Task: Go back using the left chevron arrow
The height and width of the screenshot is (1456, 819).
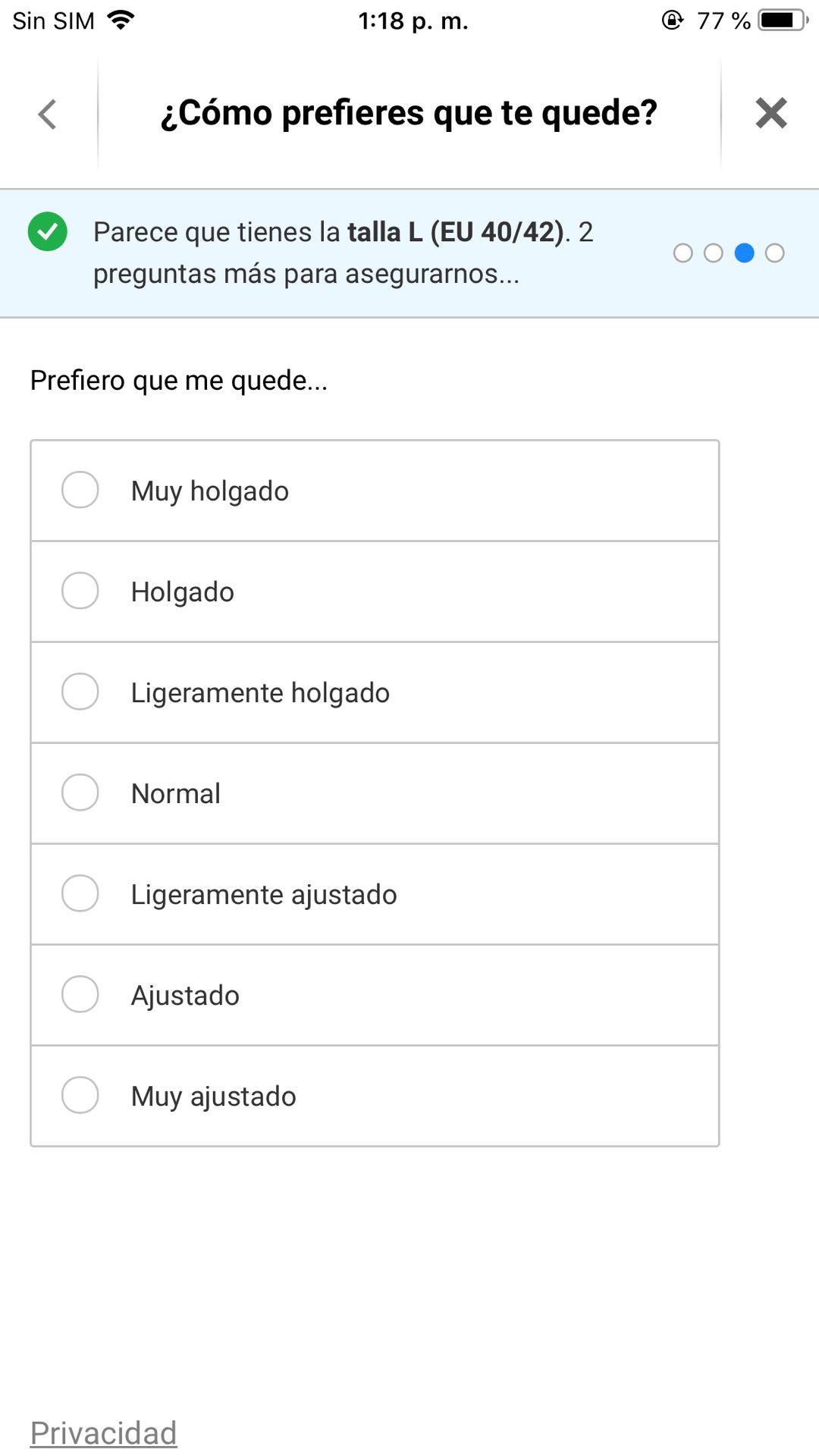Action: coord(48,115)
